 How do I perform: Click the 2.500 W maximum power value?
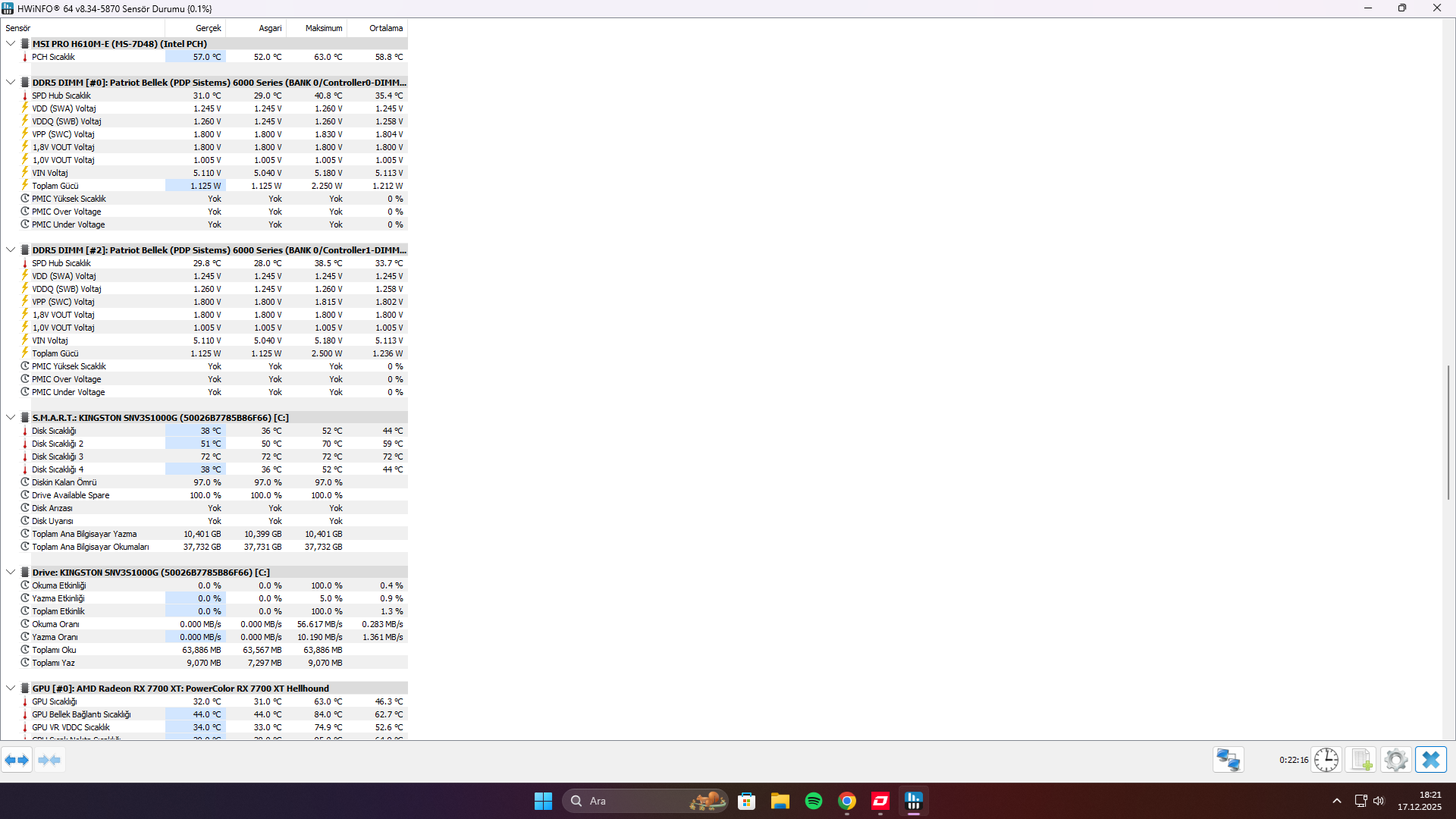[x=327, y=353]
